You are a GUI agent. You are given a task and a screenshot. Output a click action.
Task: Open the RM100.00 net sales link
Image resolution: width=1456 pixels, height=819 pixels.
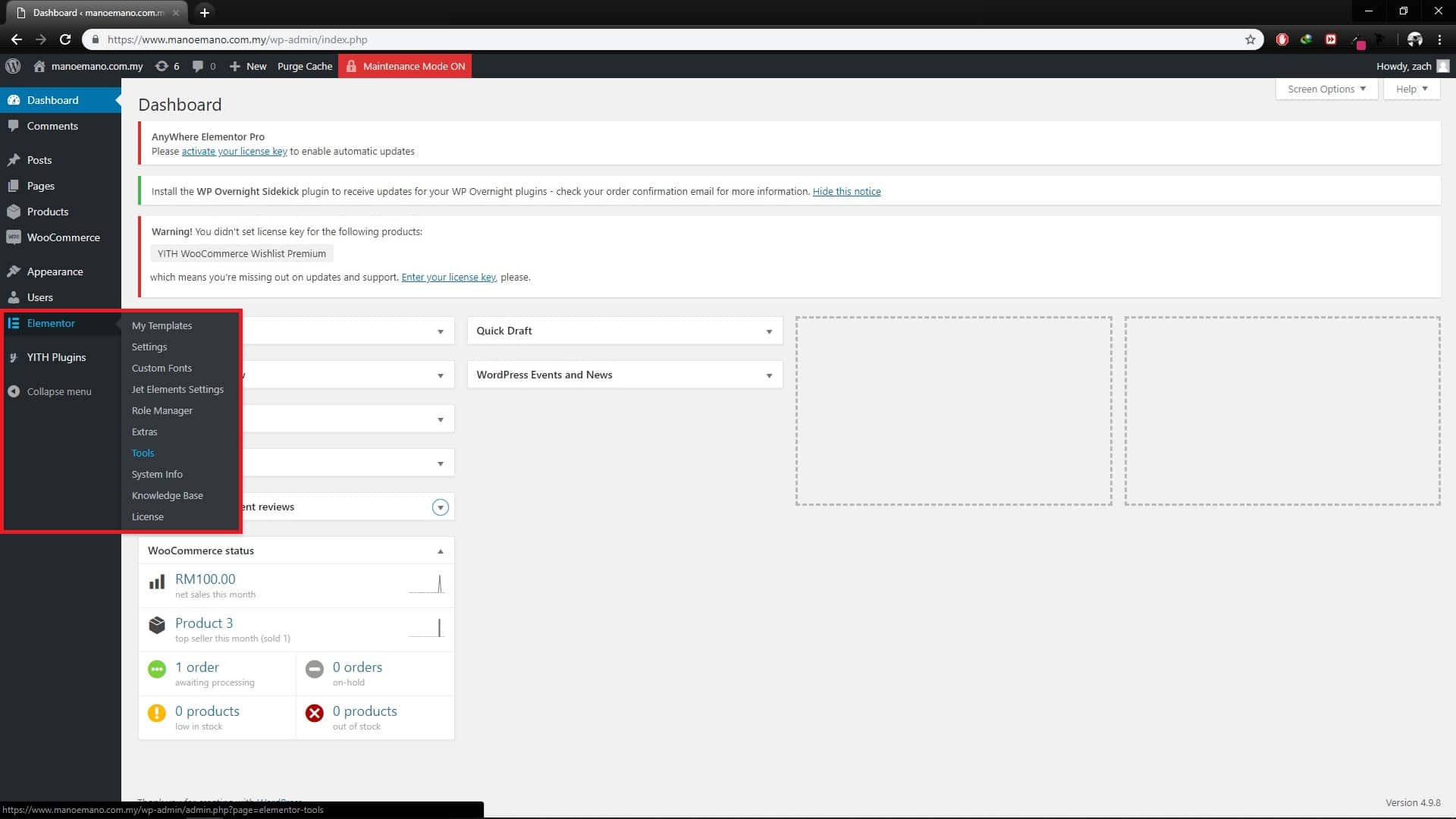[x=205, y=579]
